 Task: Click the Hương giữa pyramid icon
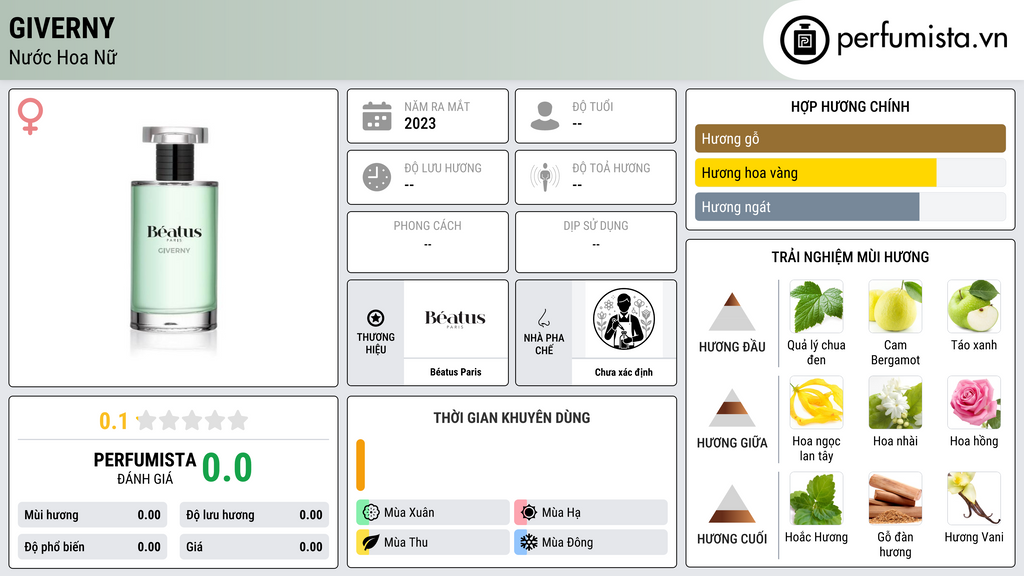click(x=732, y=408)
